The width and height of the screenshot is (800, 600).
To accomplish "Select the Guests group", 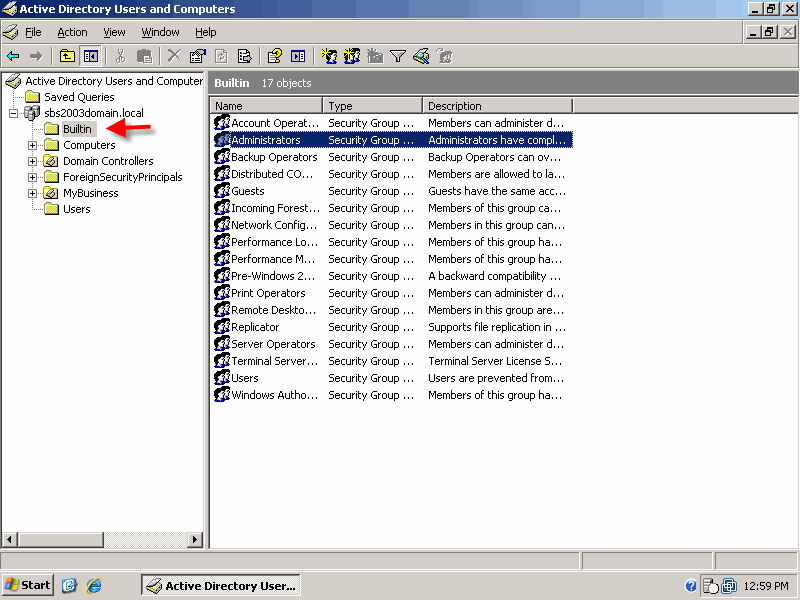I will tap(247, 191).
